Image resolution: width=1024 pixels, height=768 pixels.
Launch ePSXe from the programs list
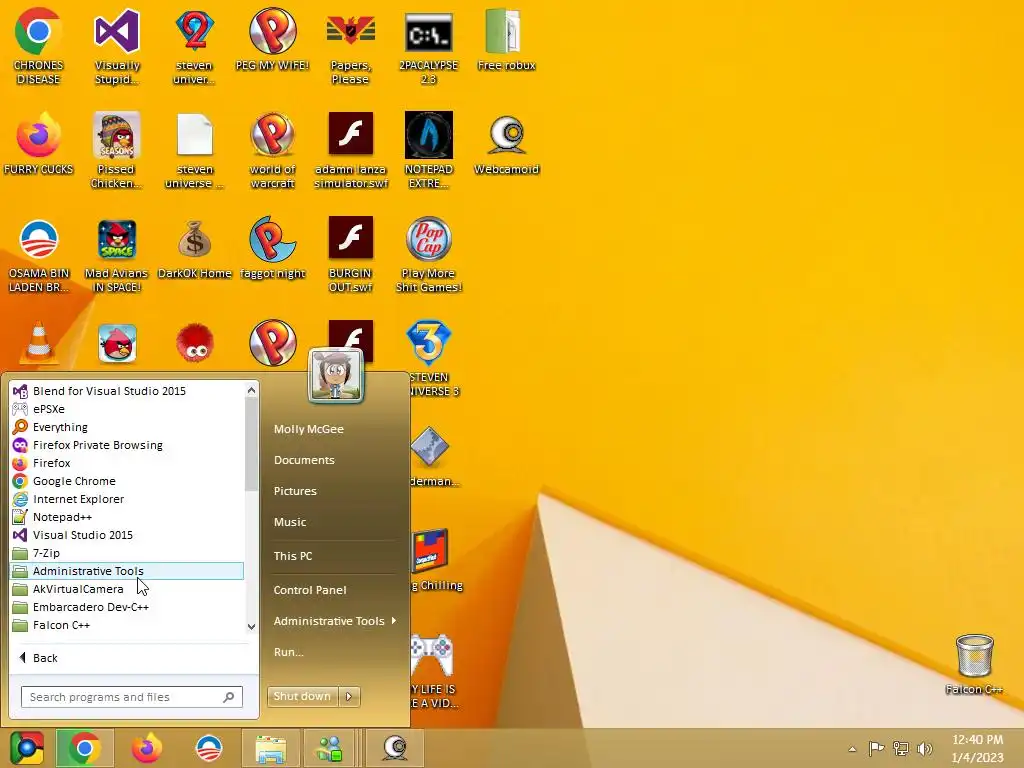pyautogui.click(x=127, y=409)
